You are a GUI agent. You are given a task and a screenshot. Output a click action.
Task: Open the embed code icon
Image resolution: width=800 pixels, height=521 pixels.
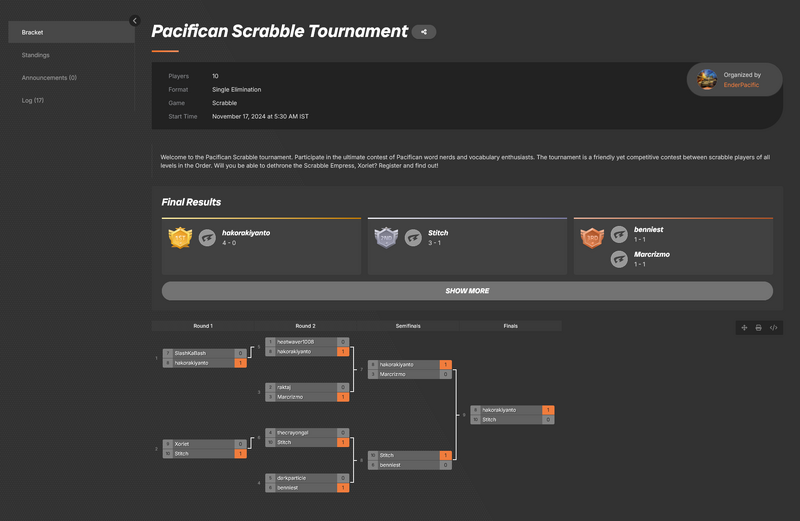tap(774, 327)
